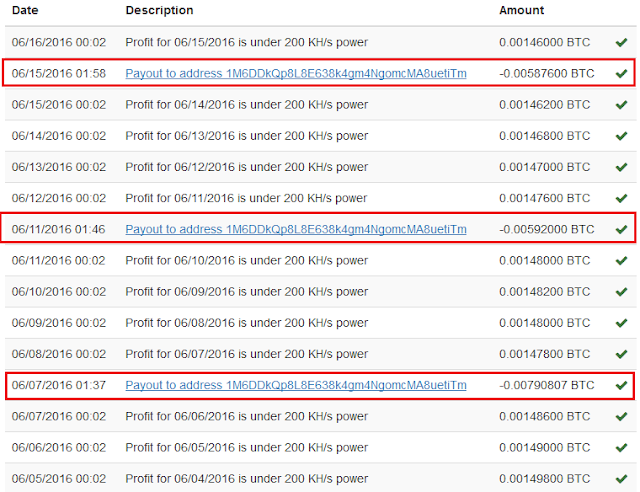Click the Date column header
Screen dimensions: 640x492
pos(25,10)
